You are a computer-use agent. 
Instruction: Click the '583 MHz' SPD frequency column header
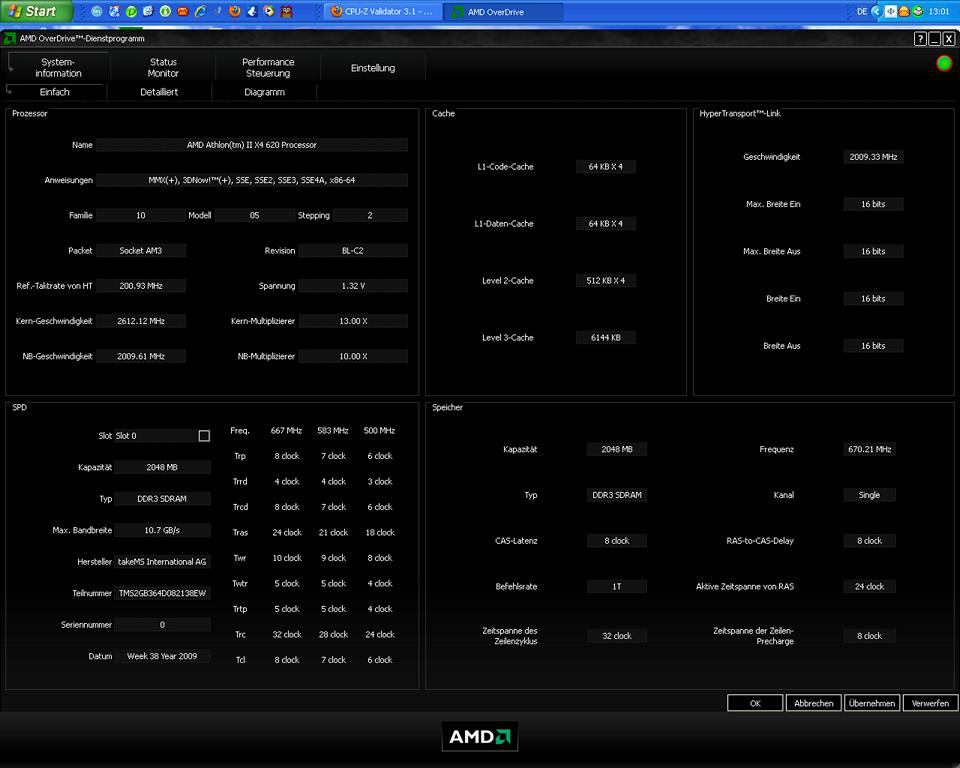pos(332,431)
